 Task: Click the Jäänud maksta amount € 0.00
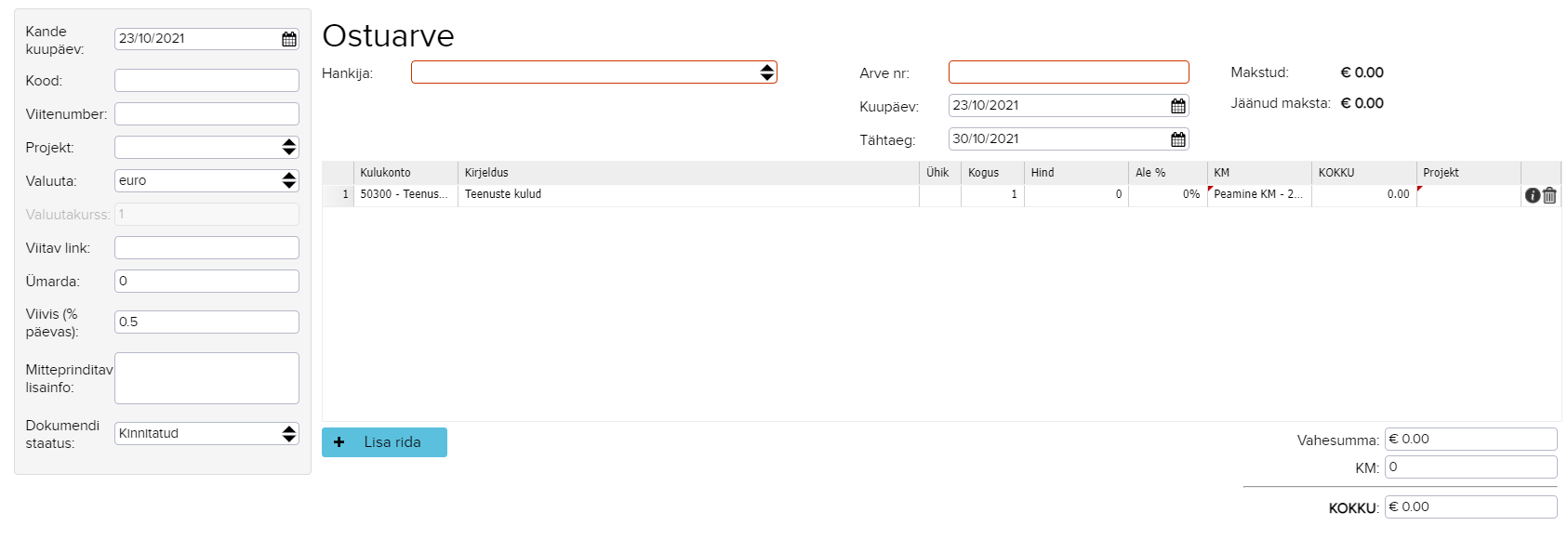(x=1362, y=103)
